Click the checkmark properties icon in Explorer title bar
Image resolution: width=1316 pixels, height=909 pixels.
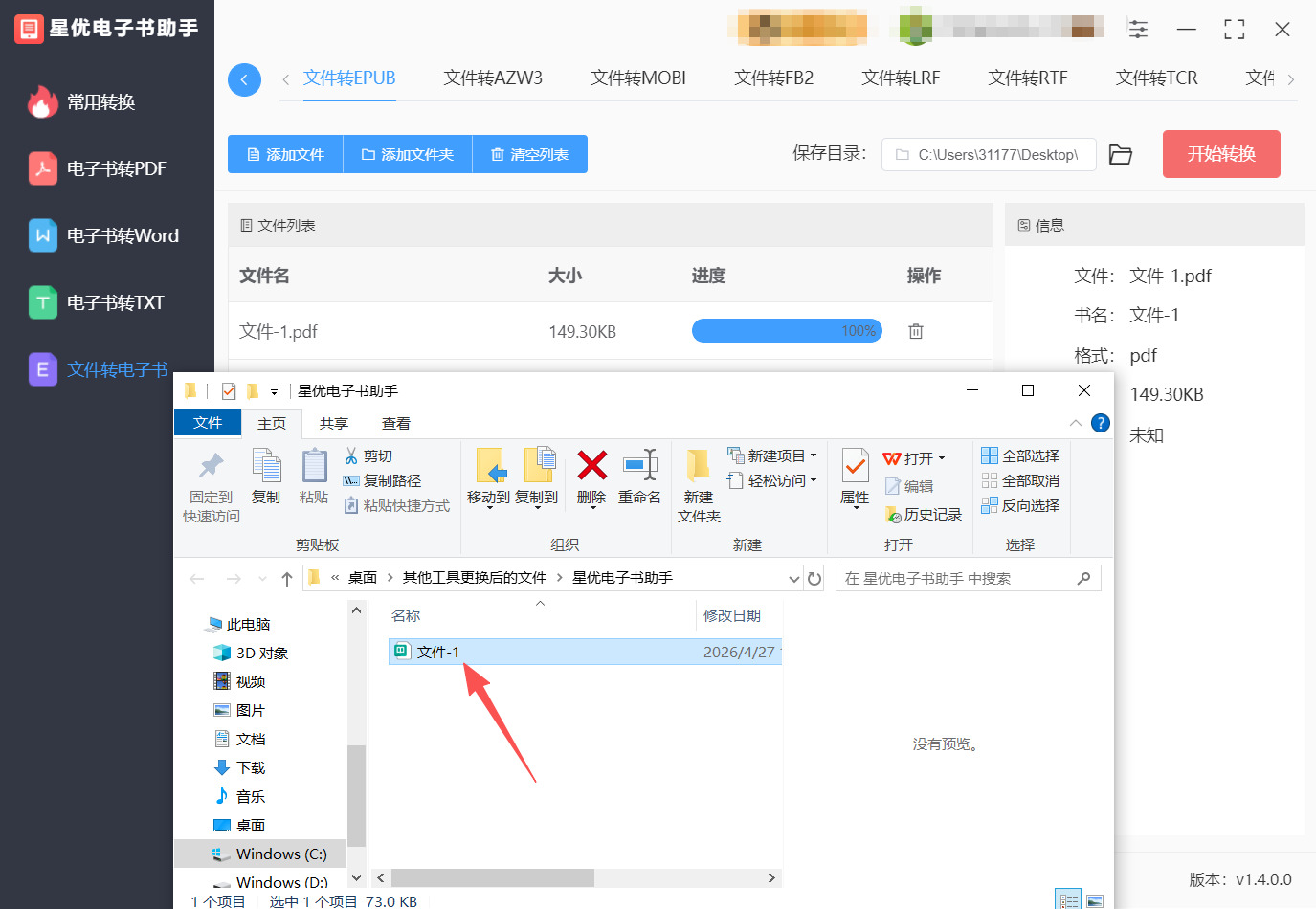tap(229, 391)
